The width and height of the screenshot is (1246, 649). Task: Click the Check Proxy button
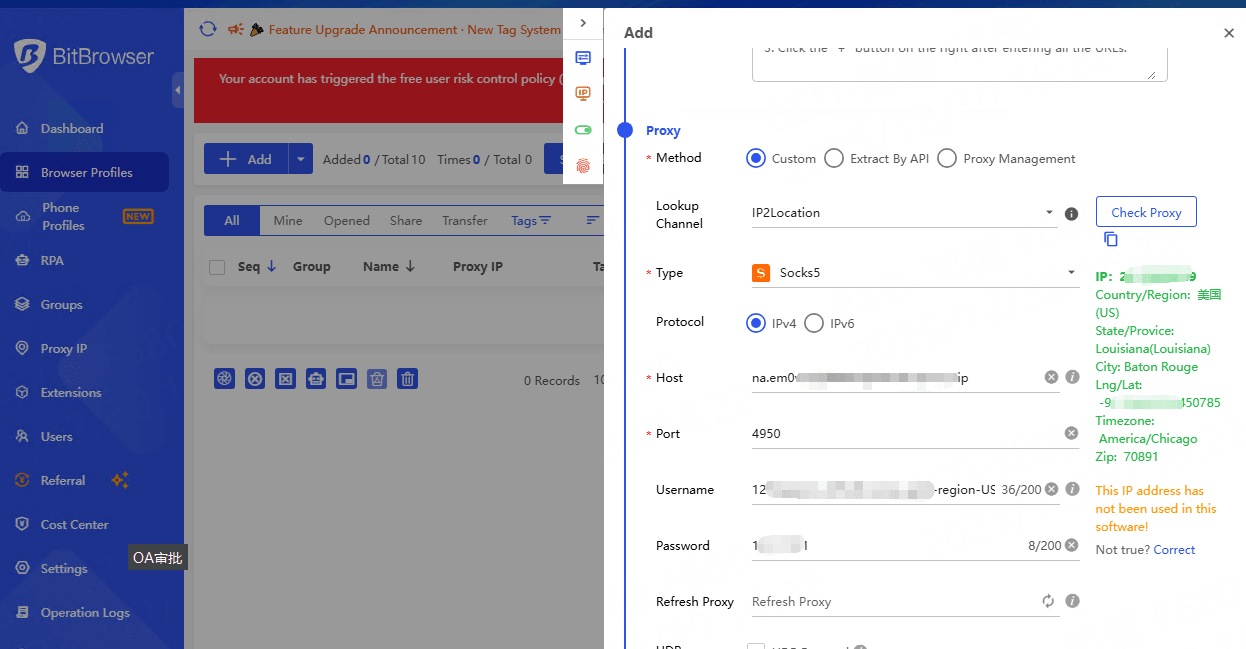pos(1146,212)
